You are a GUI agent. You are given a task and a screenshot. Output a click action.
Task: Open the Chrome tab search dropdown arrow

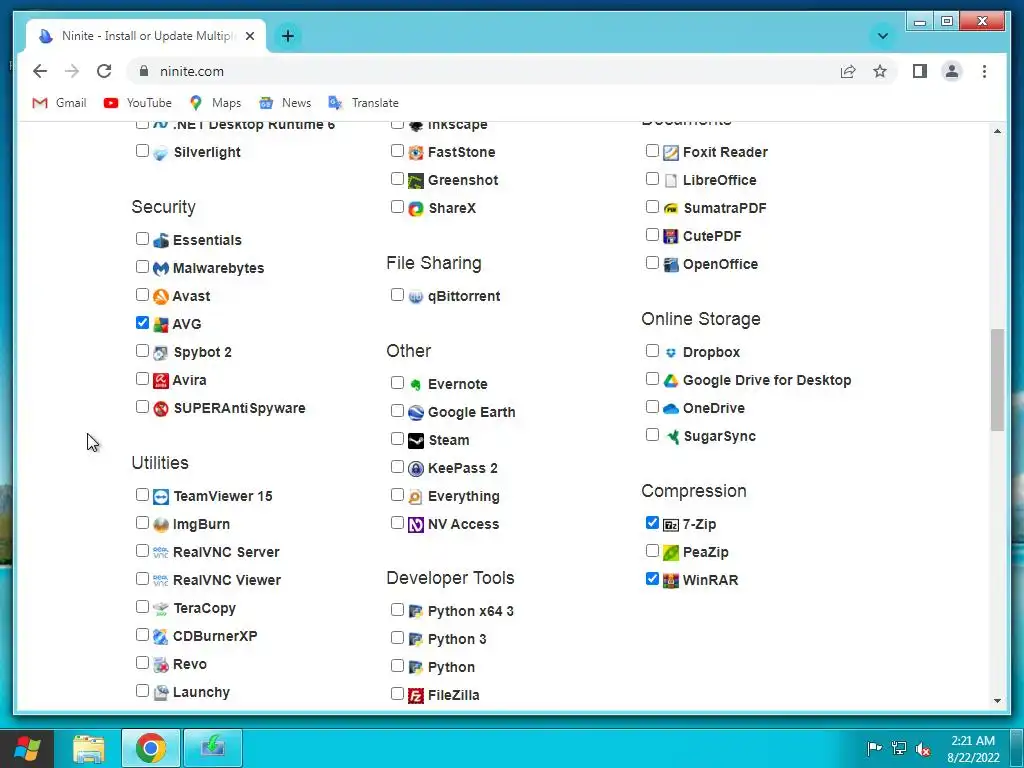pos(882,36)
